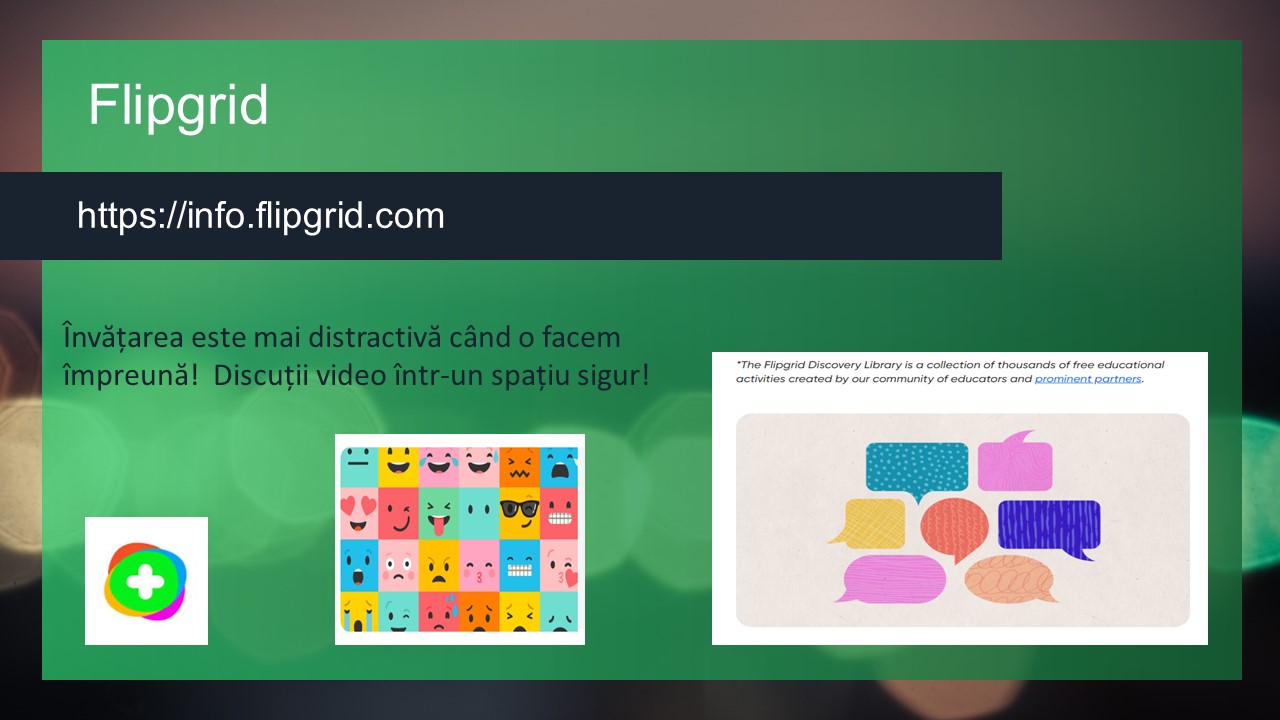The height and width of the screenshot is (720, 1280).
Task: Click the heart-eyes emoji tile
Action: coord(358,513)
